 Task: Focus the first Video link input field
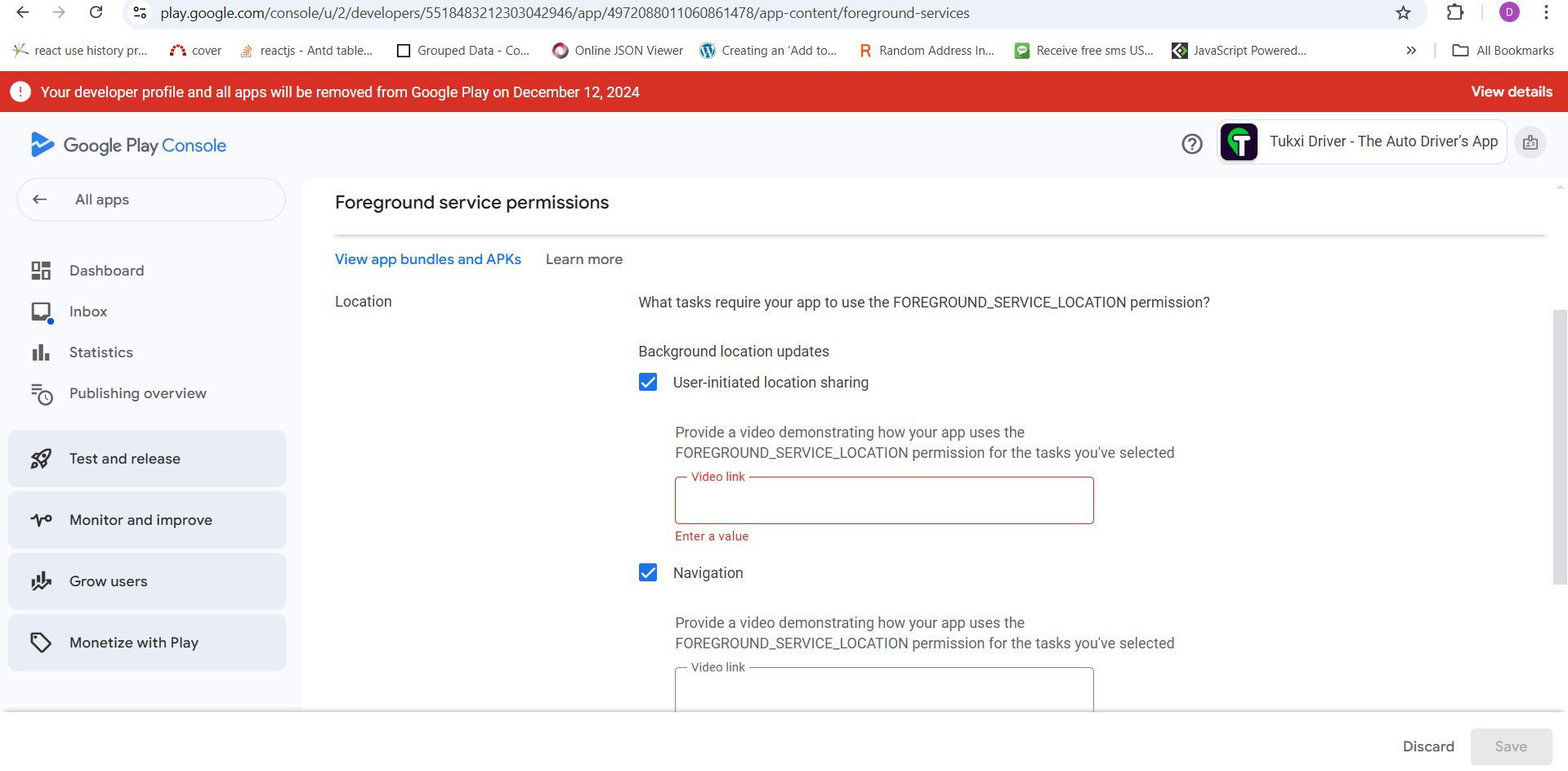(x=883, y=501)
